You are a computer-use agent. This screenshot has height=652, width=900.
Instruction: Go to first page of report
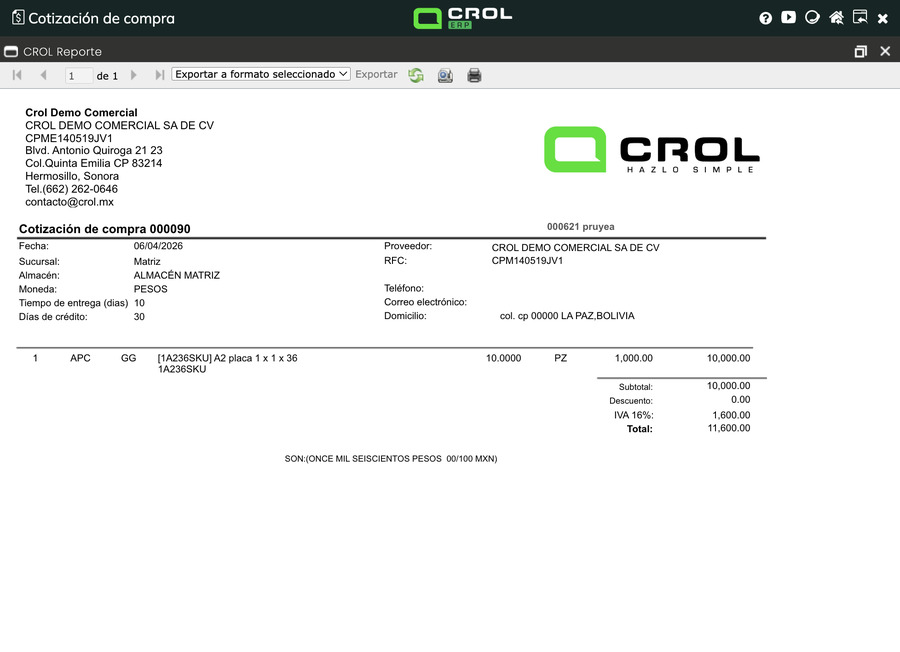(17, 75)
